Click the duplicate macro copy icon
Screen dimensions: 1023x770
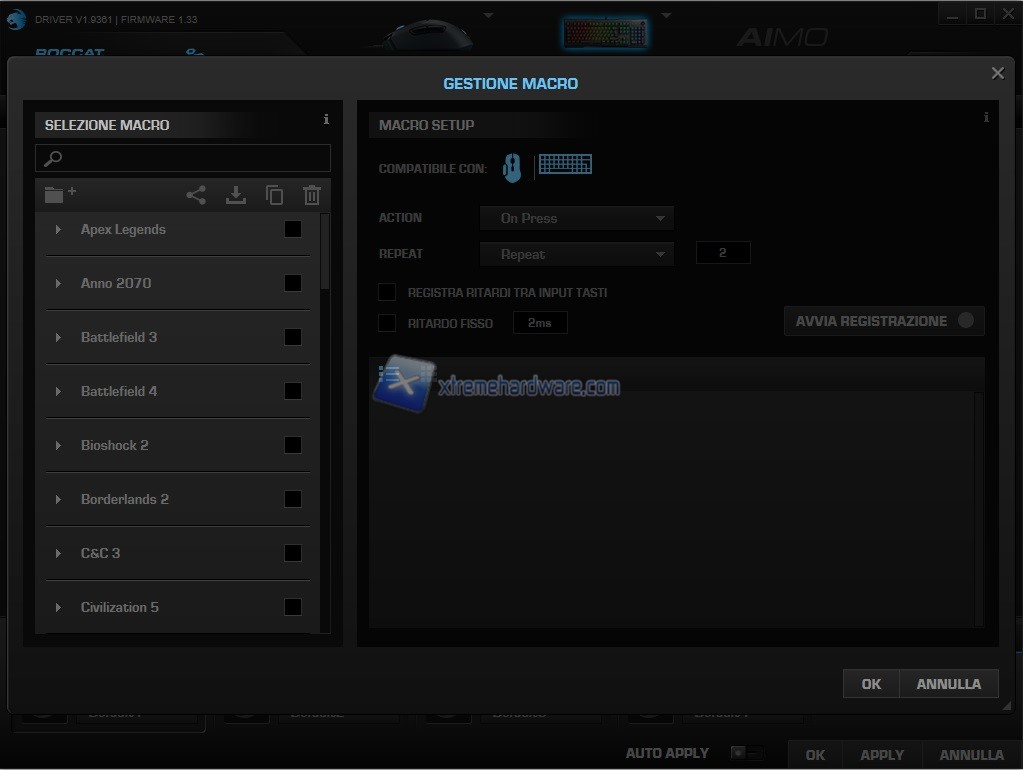[274, 196]
